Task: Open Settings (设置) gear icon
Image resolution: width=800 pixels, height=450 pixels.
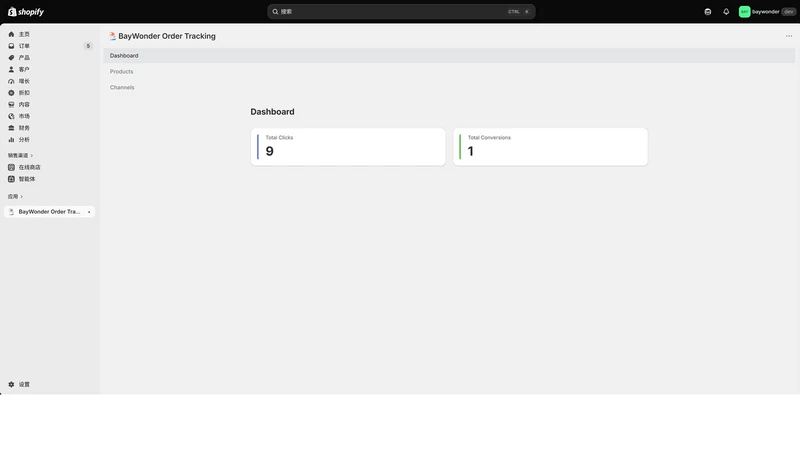Action: (11, 385)
